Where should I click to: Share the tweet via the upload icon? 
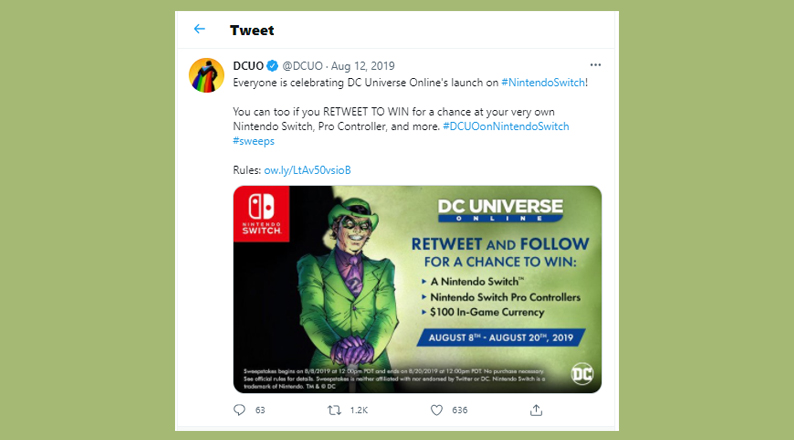[x=536, y=410]
